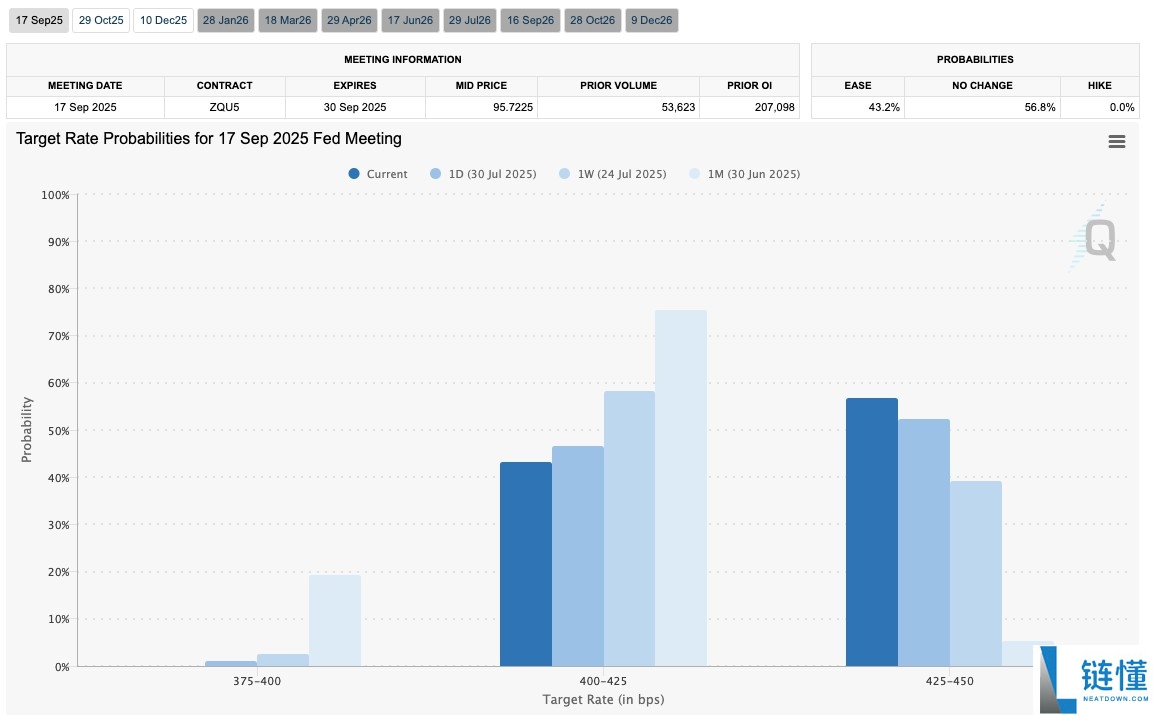This screenshot has width=1153, height=715.
Task: Switch to the 29 Oct25 meeting tab
Action: (x=101, y=20)
